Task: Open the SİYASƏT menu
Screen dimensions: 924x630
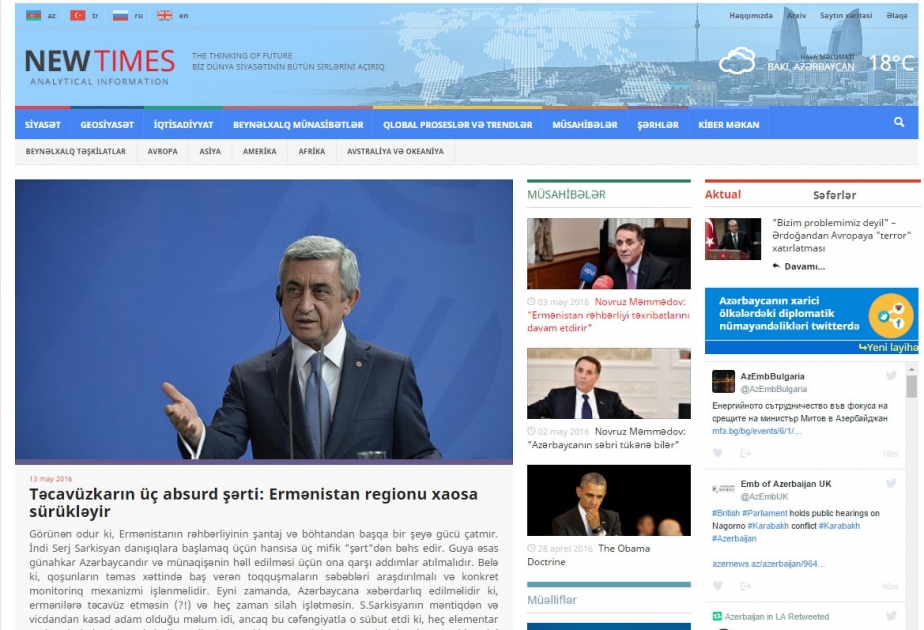Action: click(x=43, y=125)
